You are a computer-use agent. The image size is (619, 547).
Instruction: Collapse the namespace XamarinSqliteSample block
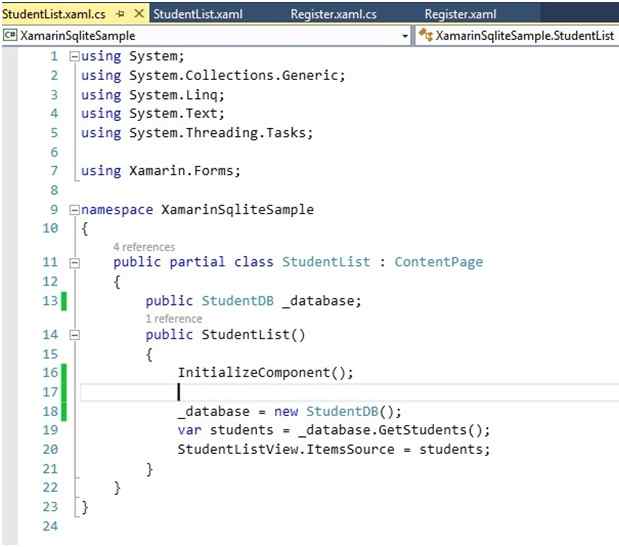(x=74, y=210)
